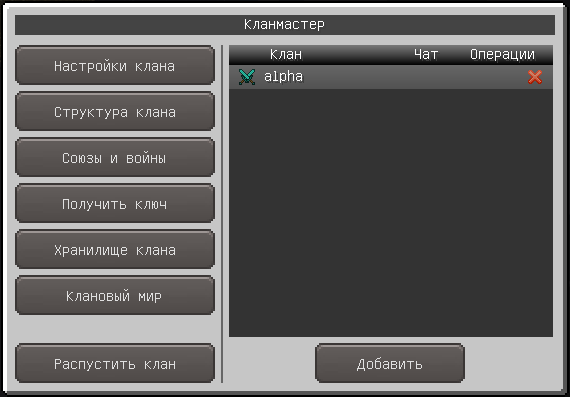Click the Добавить button below the list
570x397 pixels.
point(390,363)
